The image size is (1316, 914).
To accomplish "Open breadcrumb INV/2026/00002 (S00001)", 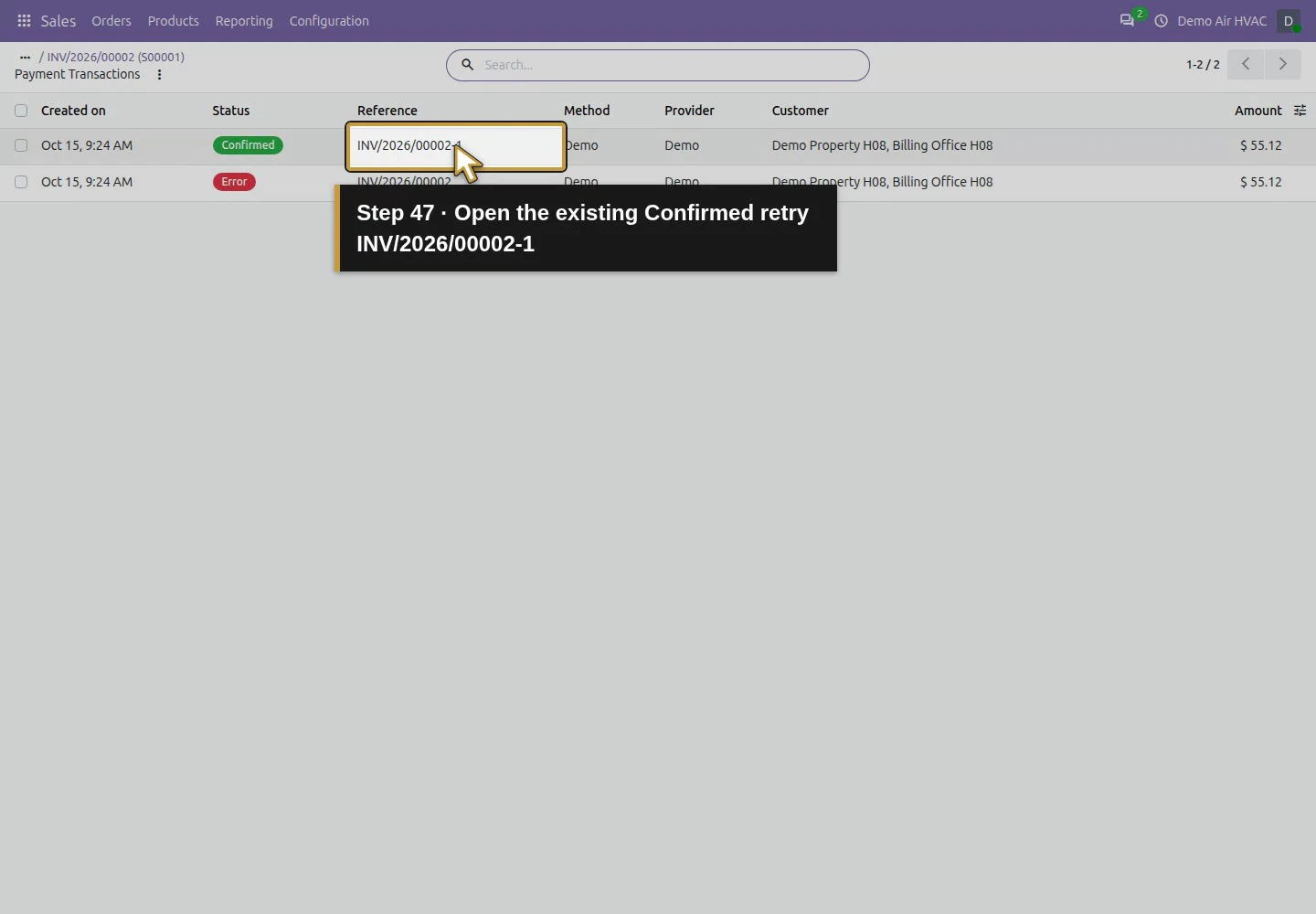I will click(116, 57).
